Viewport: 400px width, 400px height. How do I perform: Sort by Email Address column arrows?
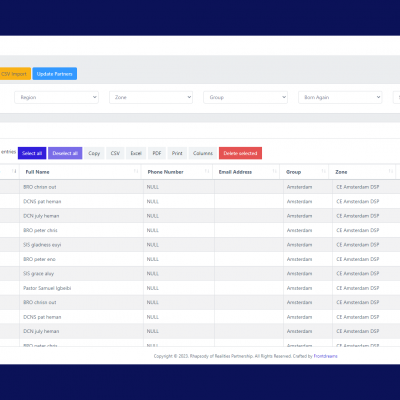[x=274, y=171]
